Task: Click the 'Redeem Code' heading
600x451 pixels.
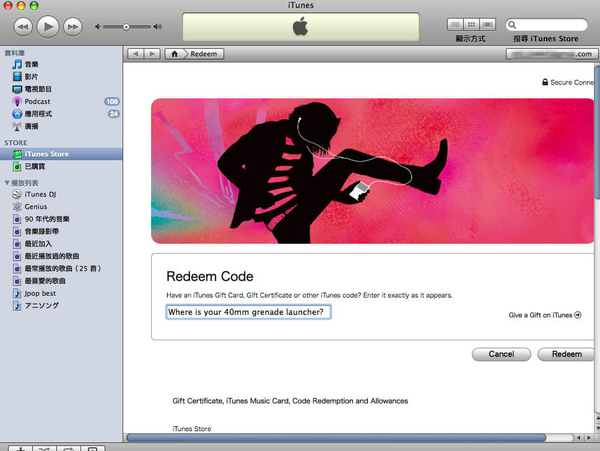Action: pyautogui.click(x=210, y=277)
